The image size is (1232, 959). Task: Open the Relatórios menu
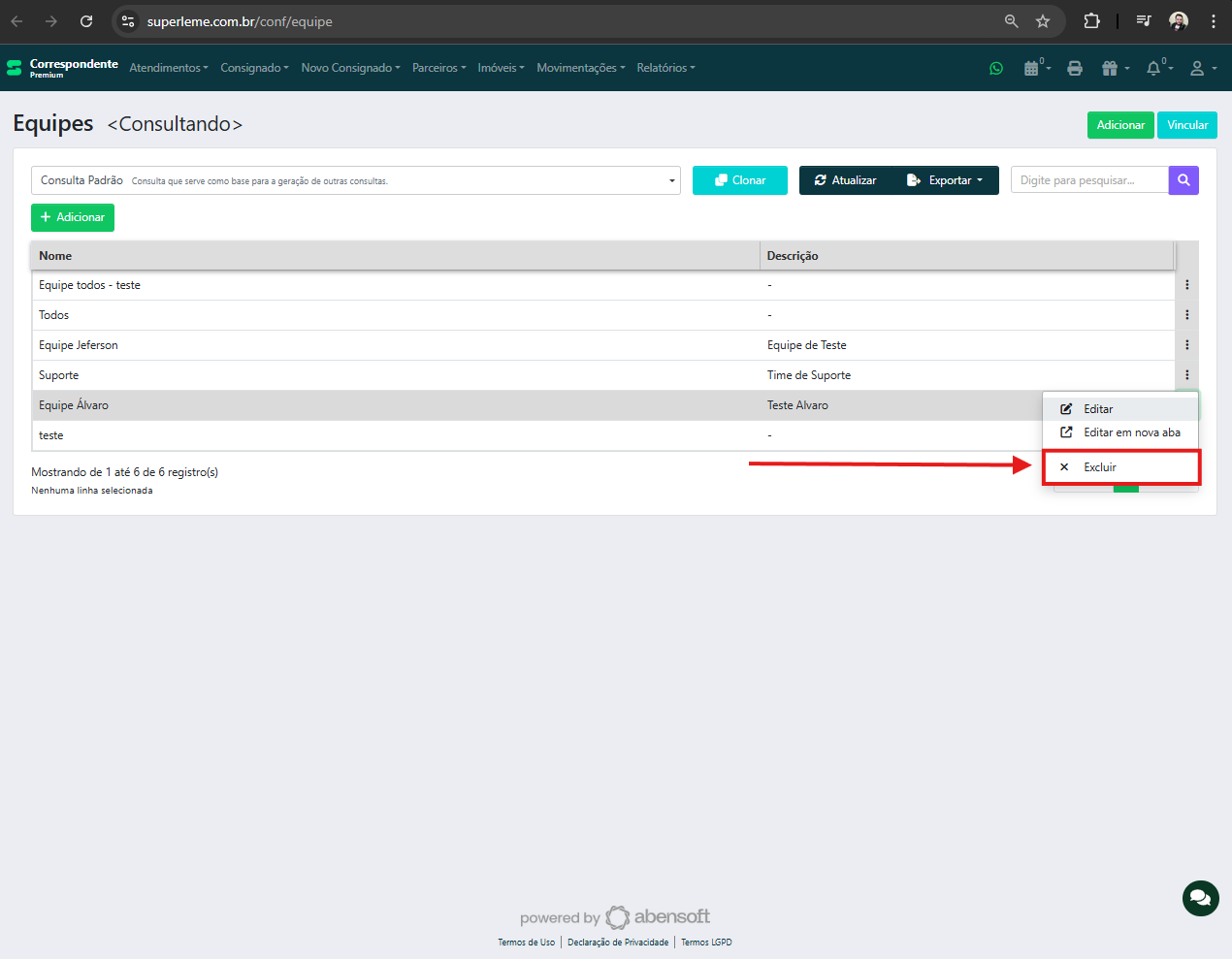(665, 68)
